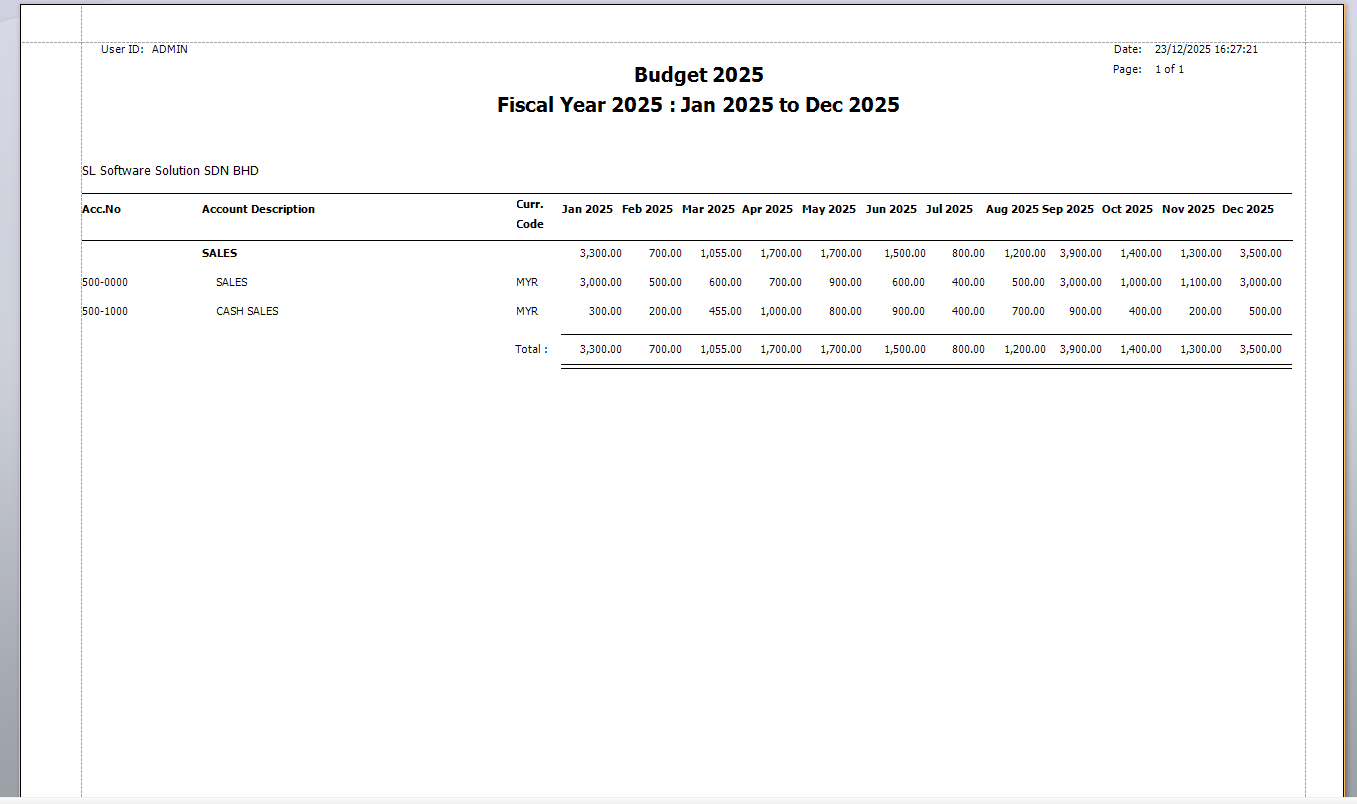
Task: Click the bold SALES group header row
Action: (x=219, y=253)
